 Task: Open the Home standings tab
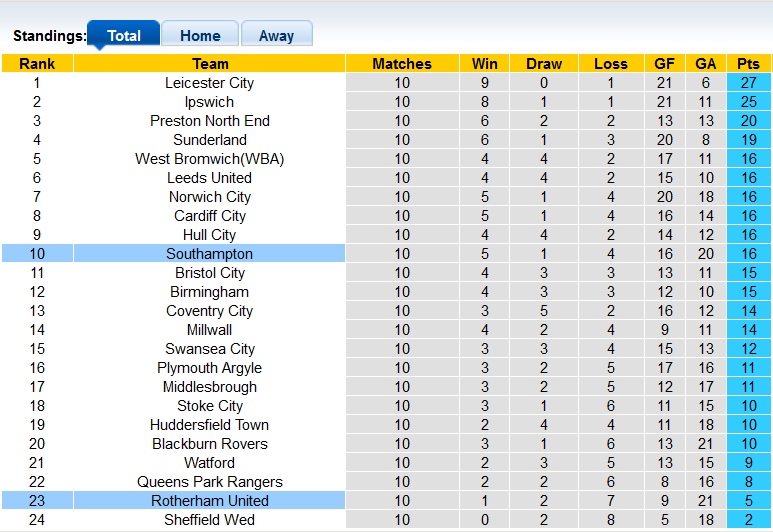tap(200, 35)
